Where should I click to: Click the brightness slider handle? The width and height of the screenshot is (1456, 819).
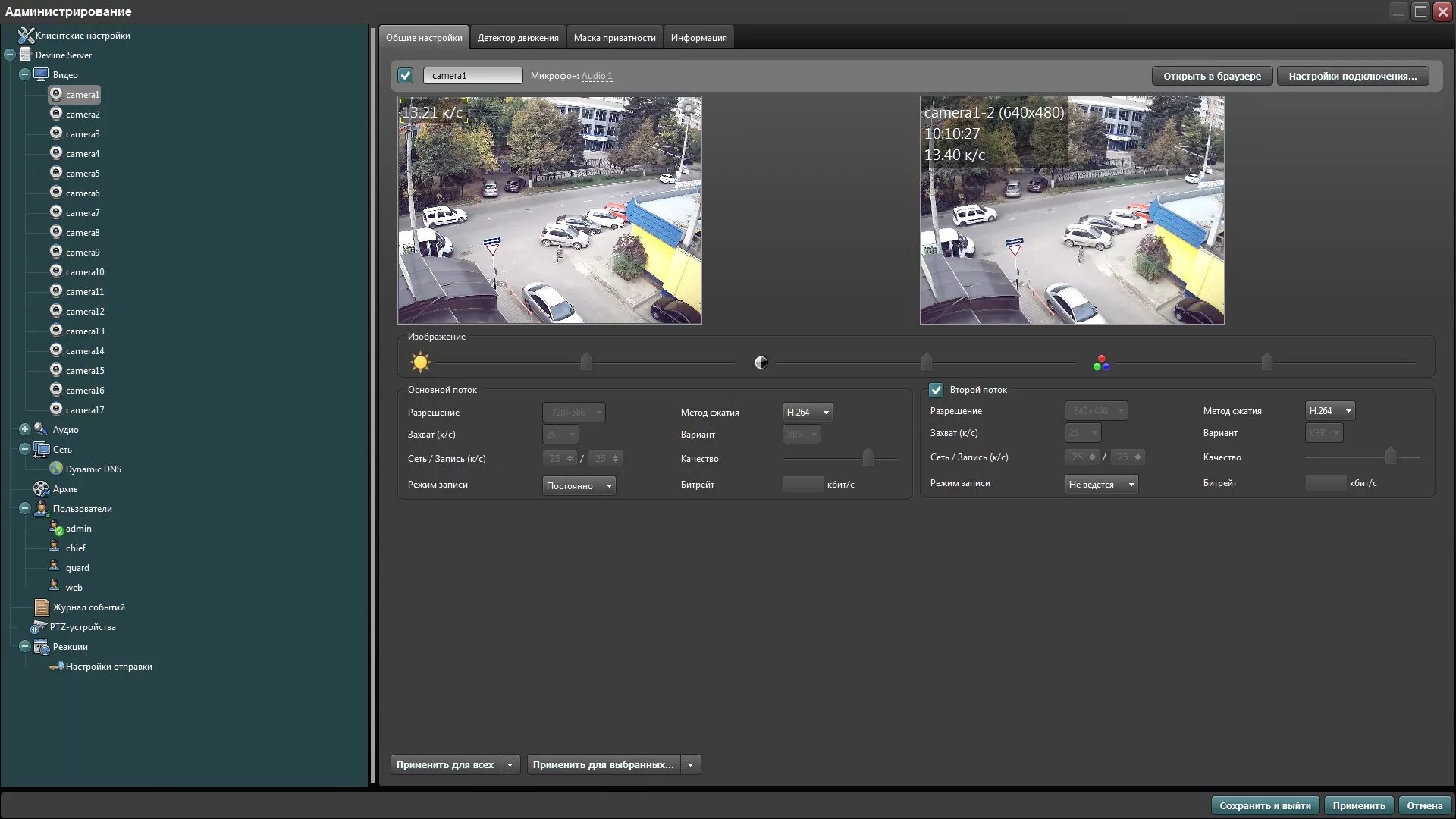(x=586, y=362)
